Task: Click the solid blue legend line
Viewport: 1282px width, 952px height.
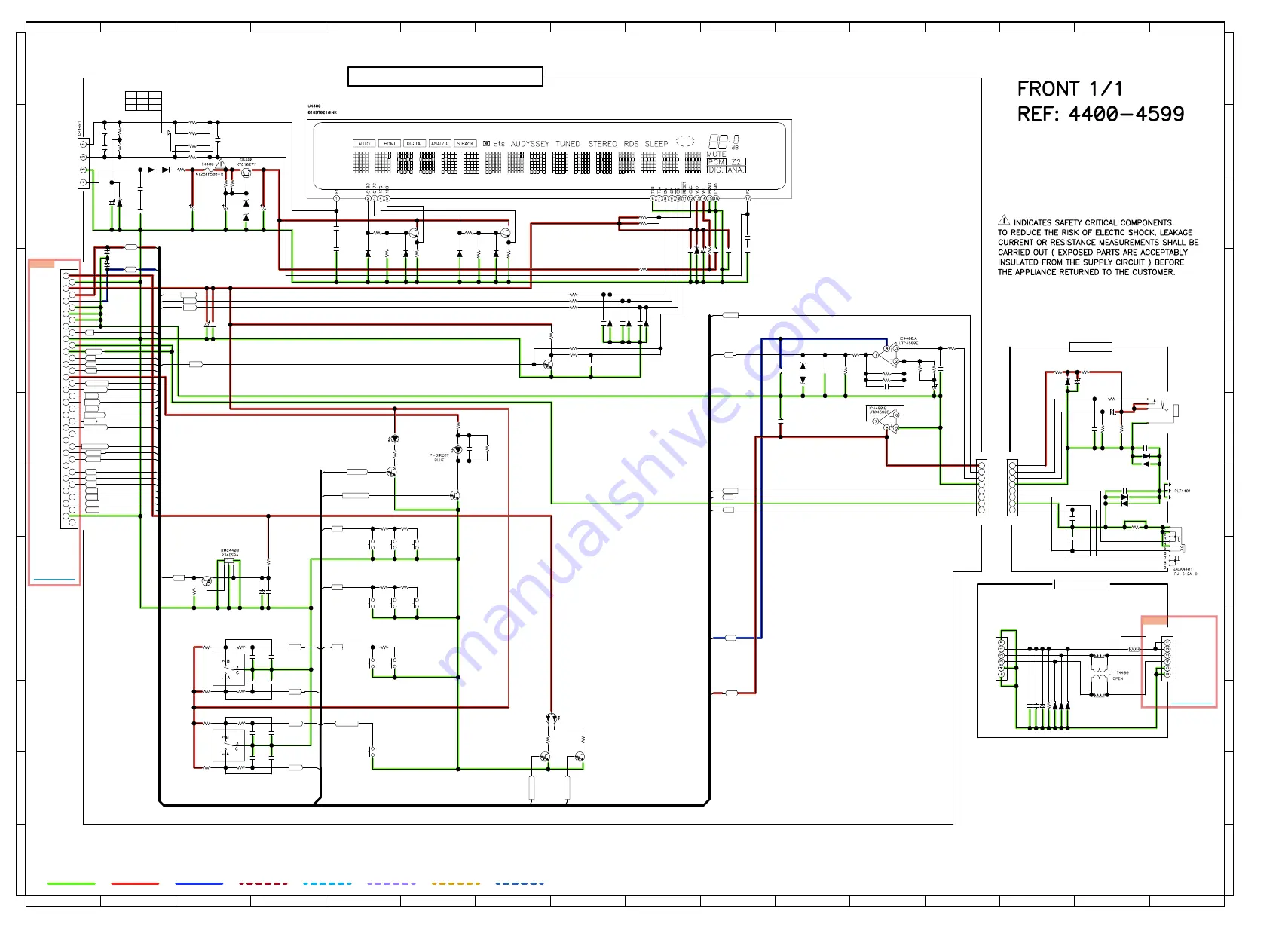Action: (x=199, y=883)
